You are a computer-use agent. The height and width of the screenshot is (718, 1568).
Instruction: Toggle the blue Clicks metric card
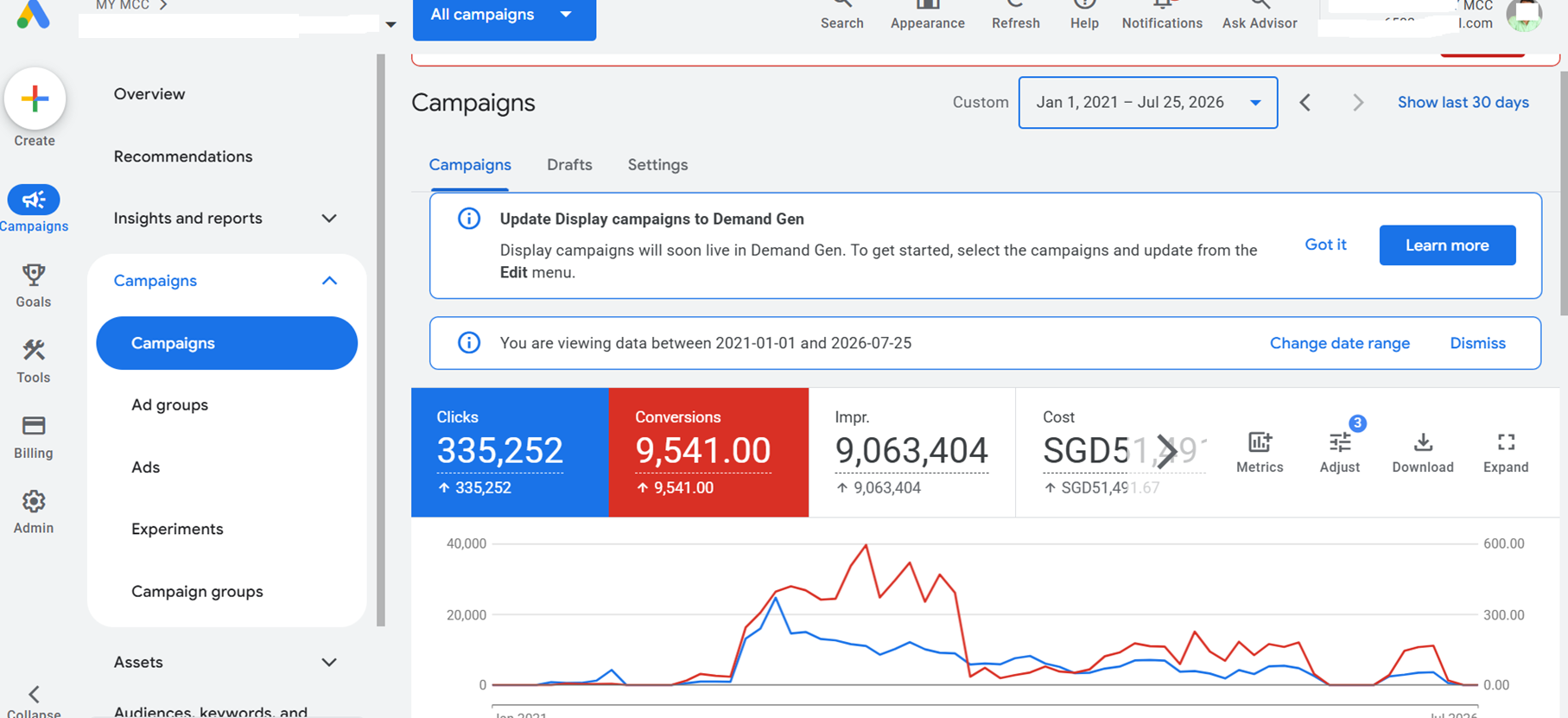coord(510,452)
